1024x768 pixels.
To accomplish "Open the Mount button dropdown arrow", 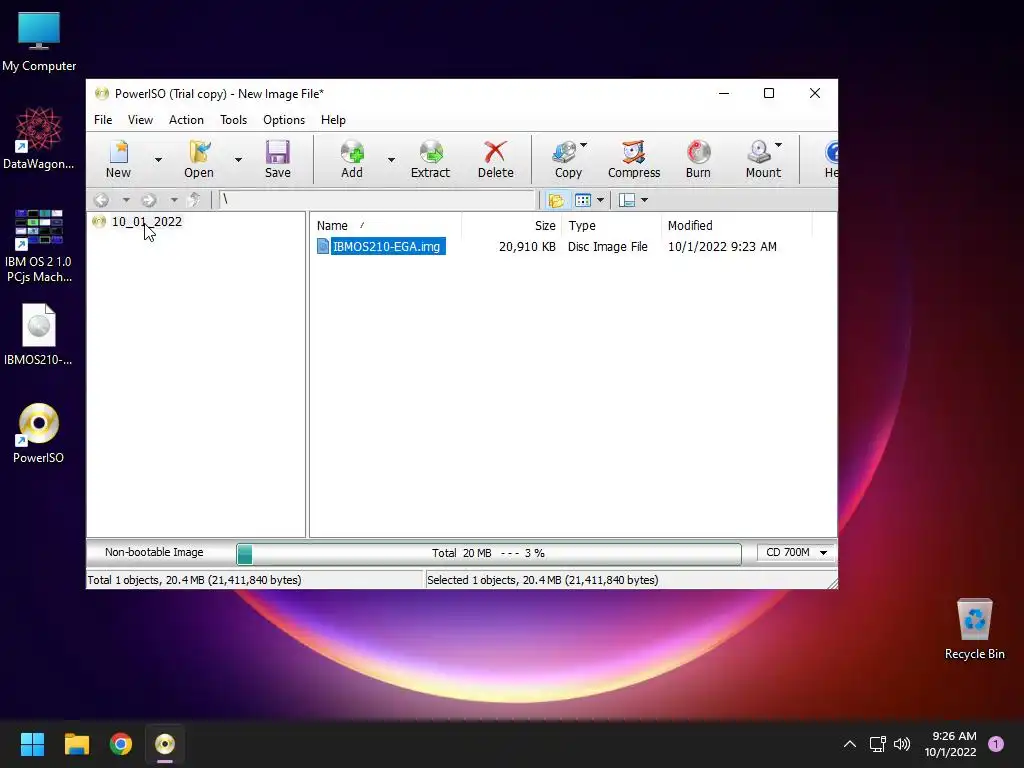I will [778, 145].
